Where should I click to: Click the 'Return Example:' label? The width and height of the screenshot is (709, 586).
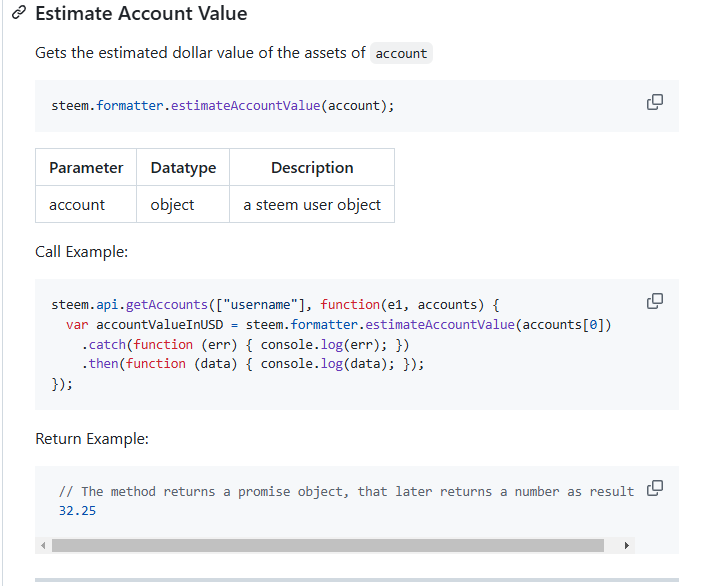pos(92,439)
